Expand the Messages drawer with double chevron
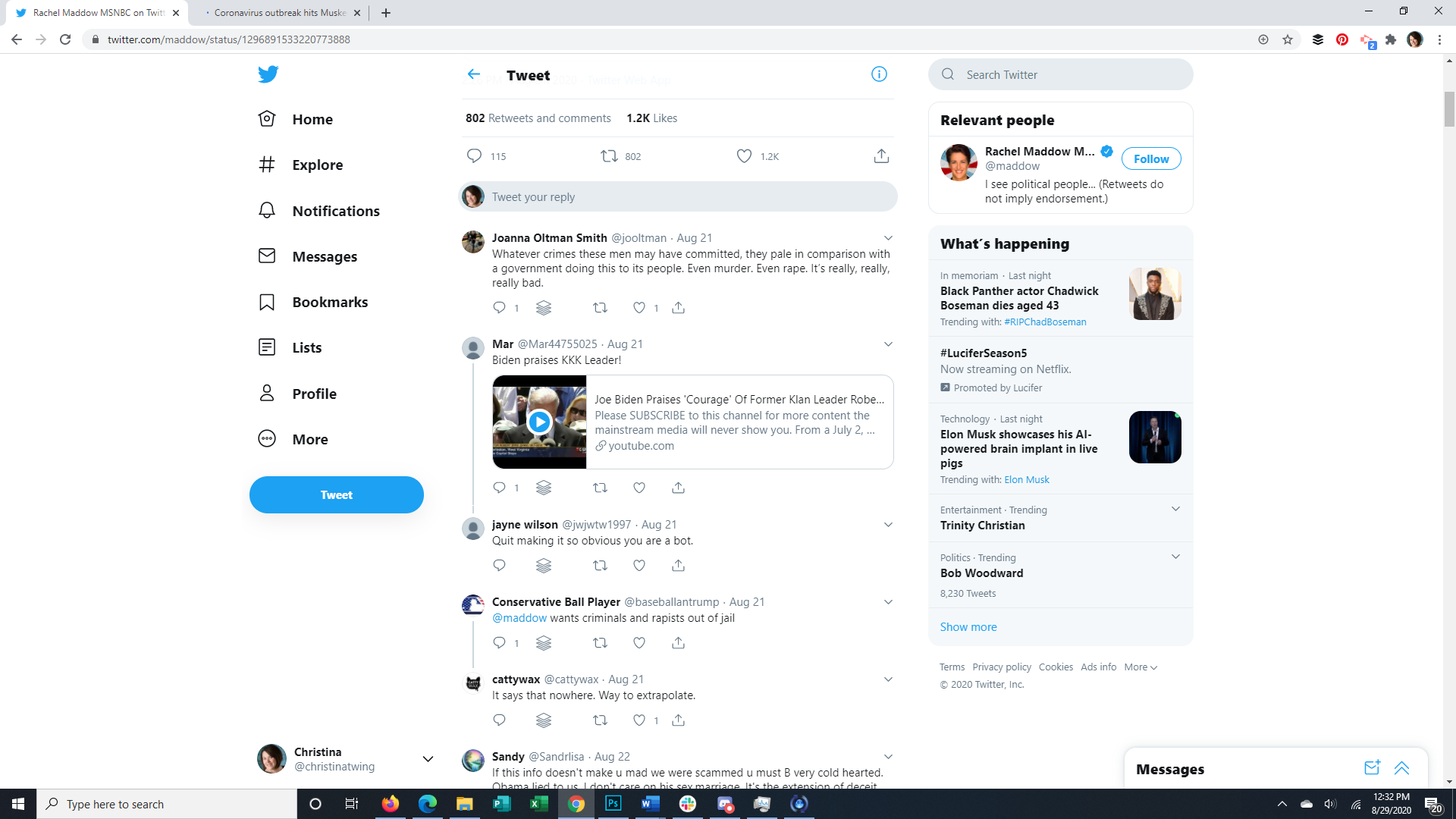Screen dimensions: 1456x819 [1401, 768]
